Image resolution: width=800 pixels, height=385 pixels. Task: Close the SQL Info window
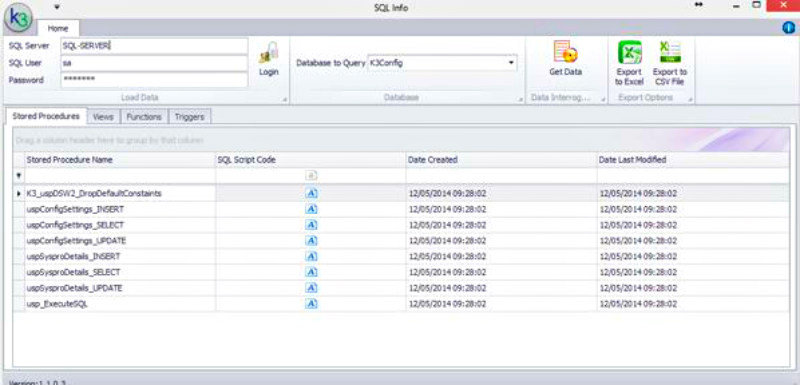tap(783, 5)
